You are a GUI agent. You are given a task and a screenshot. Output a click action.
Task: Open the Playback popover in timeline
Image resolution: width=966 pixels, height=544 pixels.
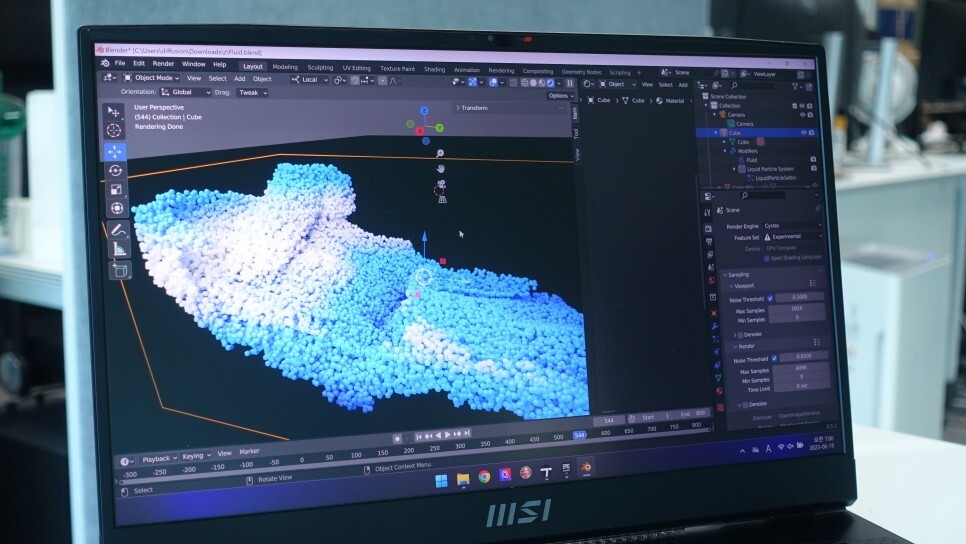click(x=159, y=458)
